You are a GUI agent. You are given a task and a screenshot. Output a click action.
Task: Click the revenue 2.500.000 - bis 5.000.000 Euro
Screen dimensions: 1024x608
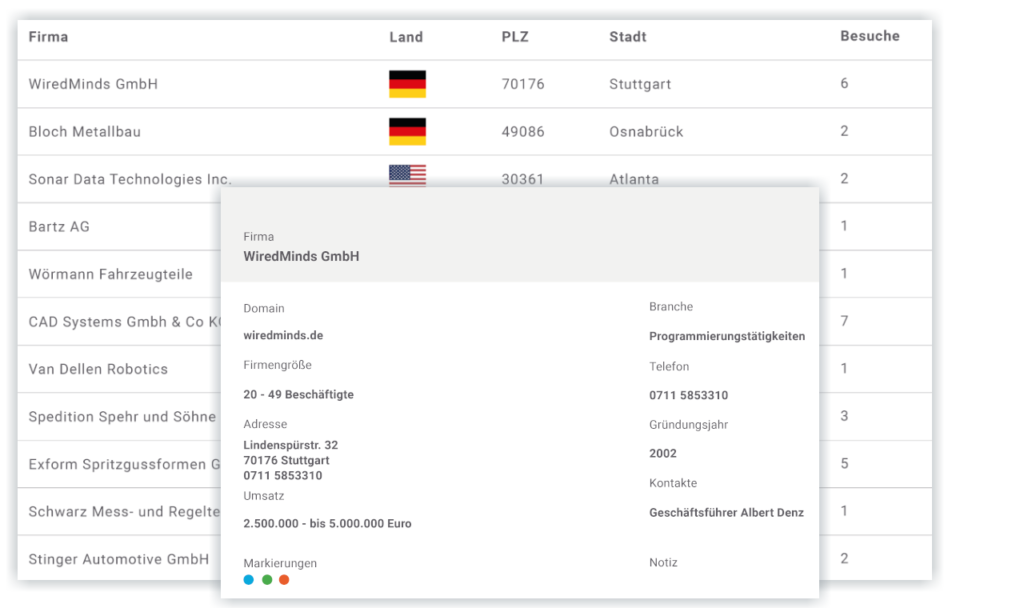(x=327, y=524)
